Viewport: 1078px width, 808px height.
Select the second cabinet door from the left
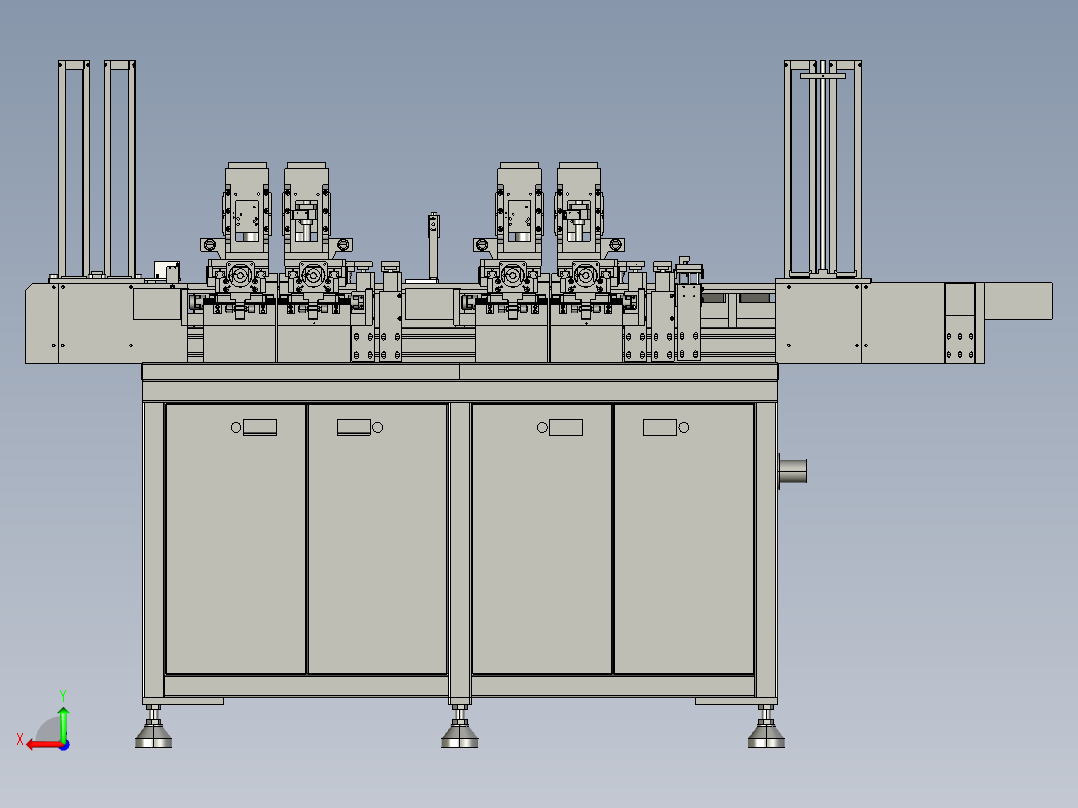377,539
